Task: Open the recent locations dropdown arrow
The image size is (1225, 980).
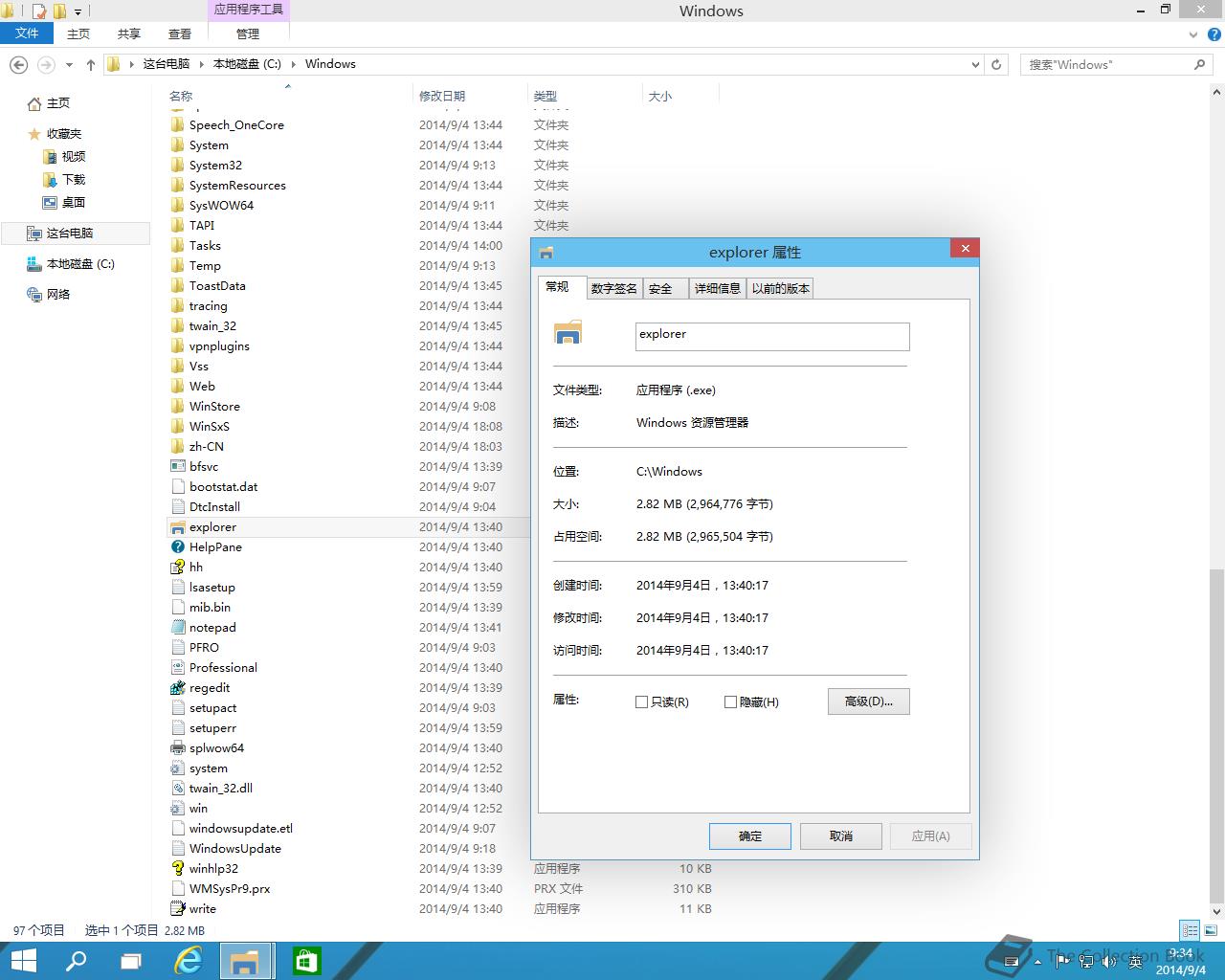Action: tap(69, 65)
